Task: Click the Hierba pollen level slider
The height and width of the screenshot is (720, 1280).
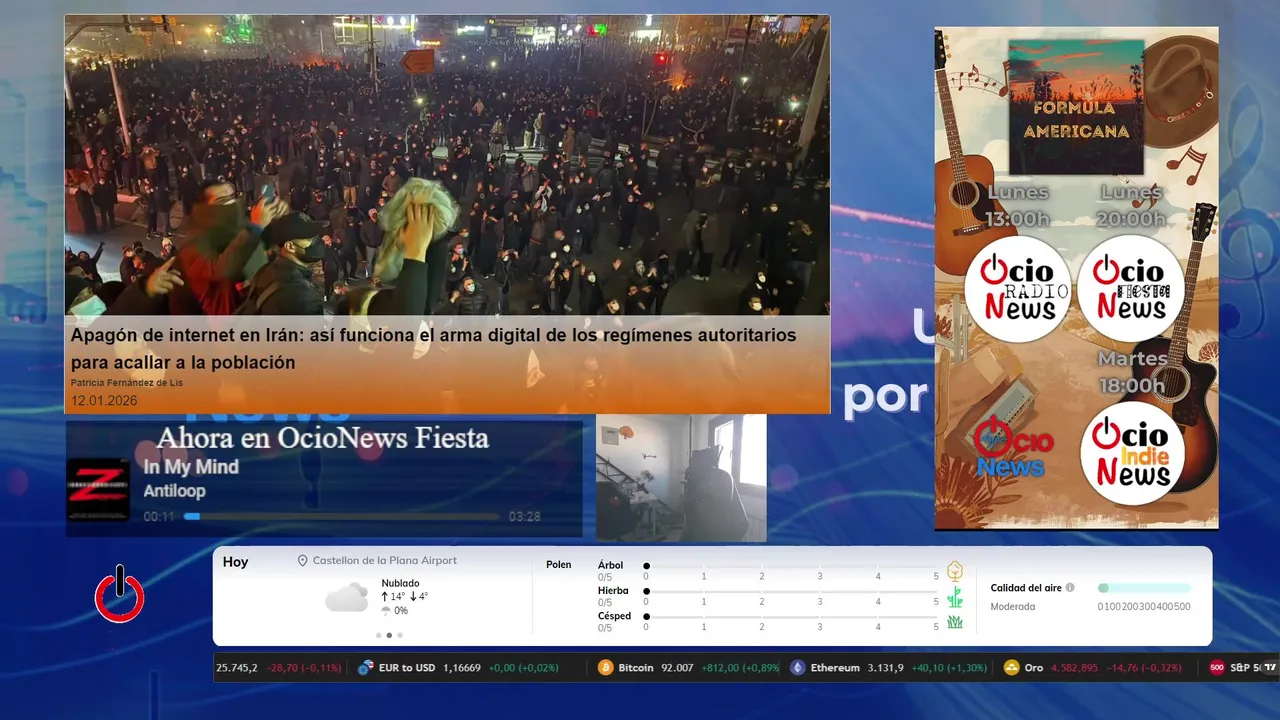Action: coord(792,592)
